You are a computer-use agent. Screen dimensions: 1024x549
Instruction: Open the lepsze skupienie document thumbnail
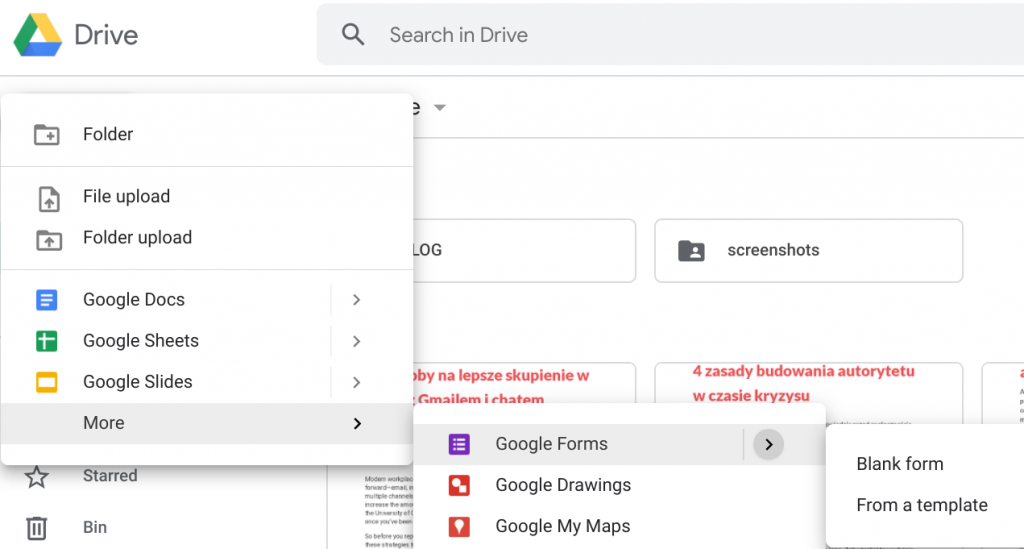[x=524, y=383]
